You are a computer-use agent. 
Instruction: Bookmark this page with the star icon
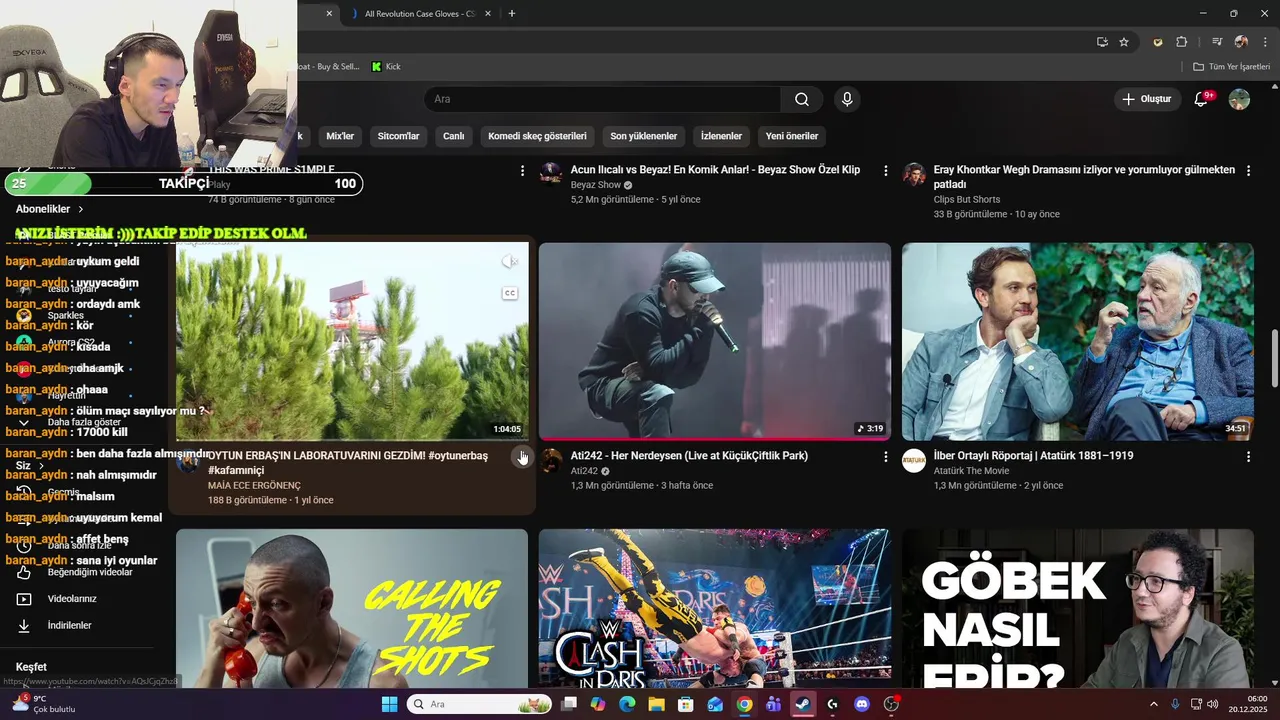pyautogui.click(x=1124, y=42)
